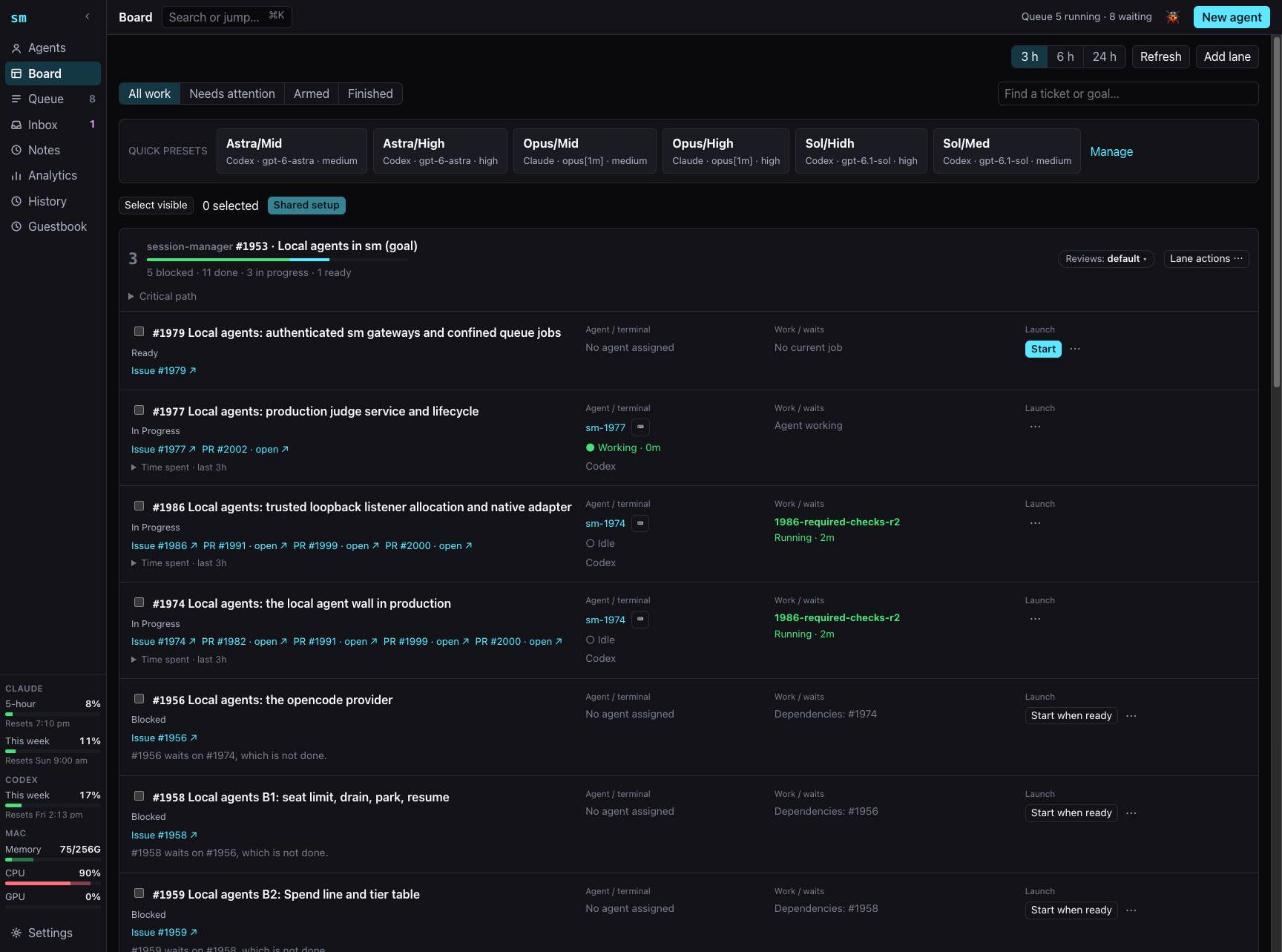Expand Time spent under ticket #1986
The image size is (1282, 952).
[x=179, y=563]
